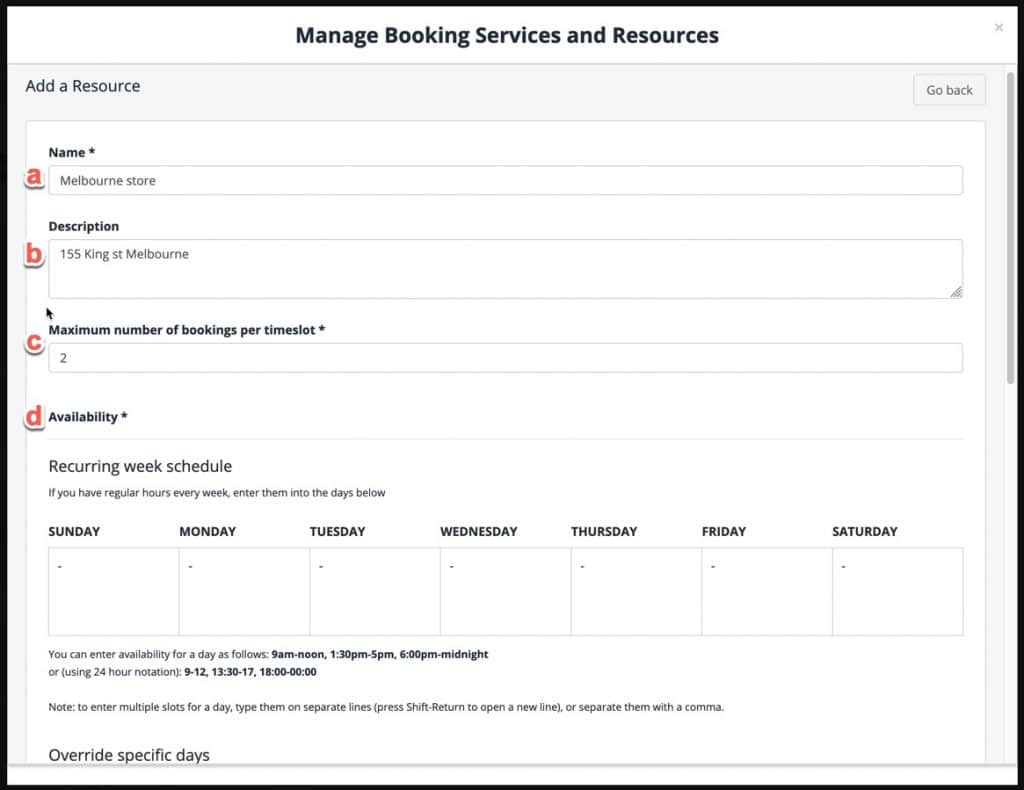Click the Override specific days heading
The image size is (1024, 790).
[x=127, y=755]
